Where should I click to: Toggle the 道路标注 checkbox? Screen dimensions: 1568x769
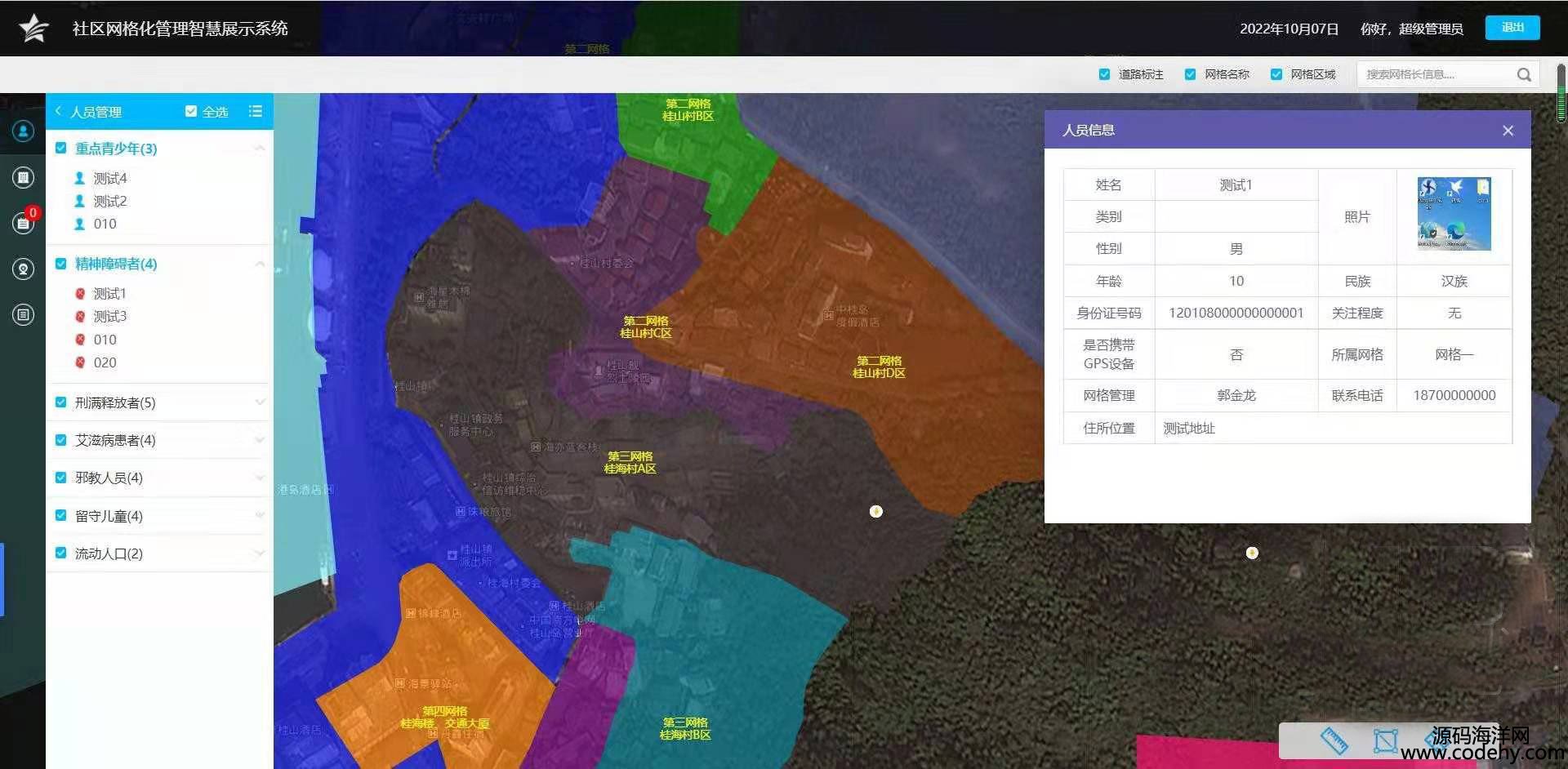[1104, 74]
